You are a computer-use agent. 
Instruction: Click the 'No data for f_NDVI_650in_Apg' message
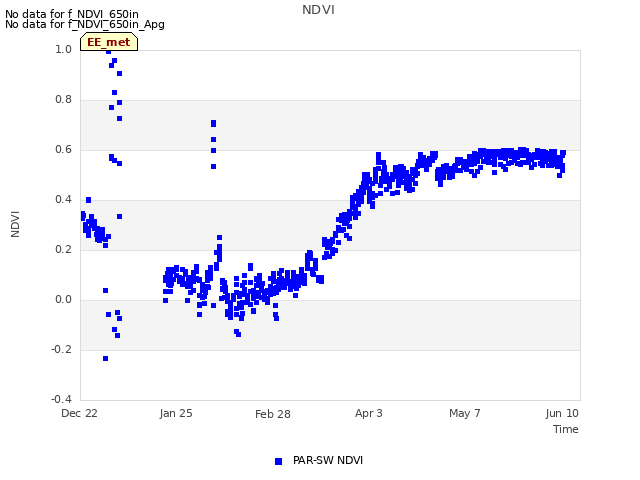point(85,24)
